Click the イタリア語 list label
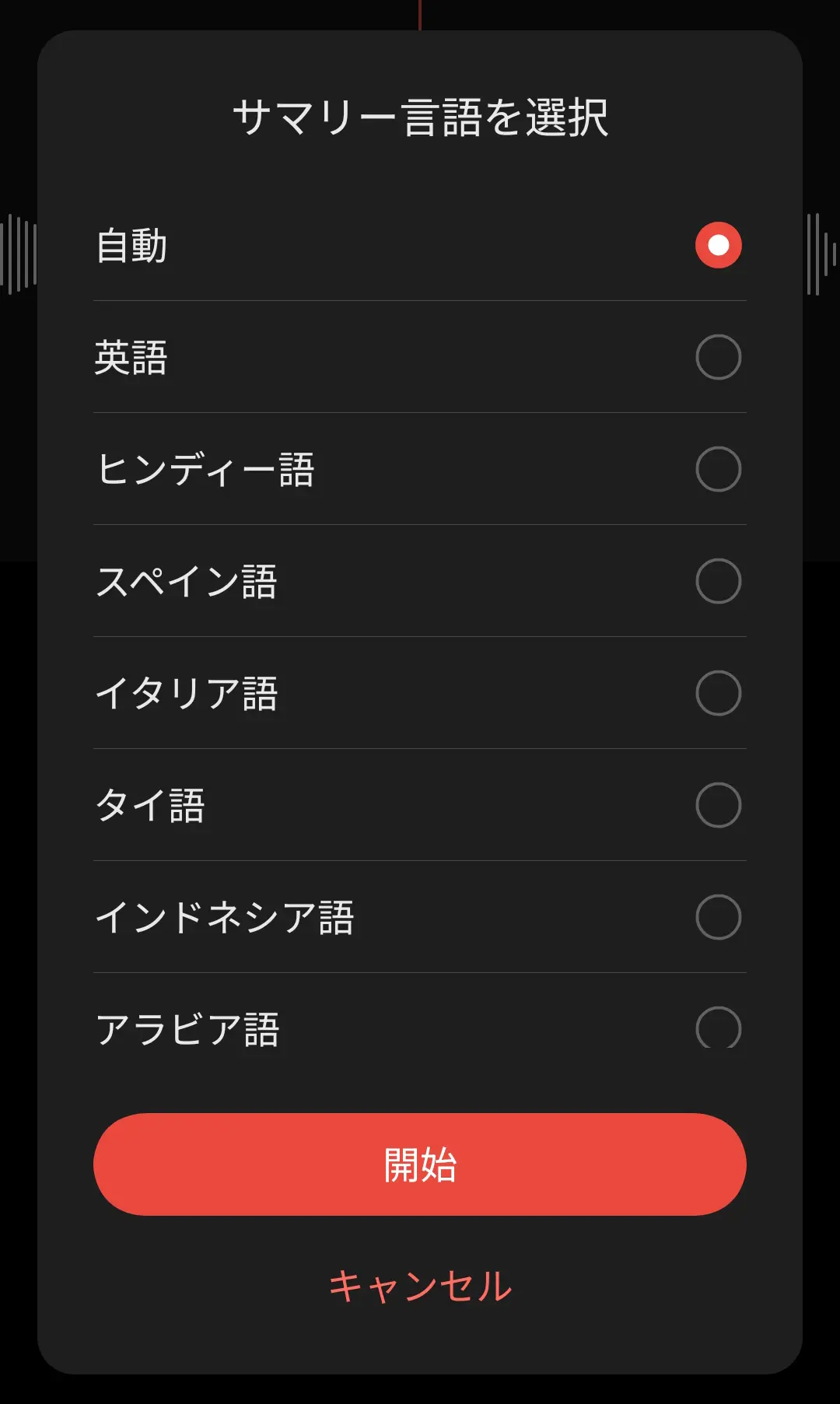This screenshot has height=1404, width=840. [187, 694]
